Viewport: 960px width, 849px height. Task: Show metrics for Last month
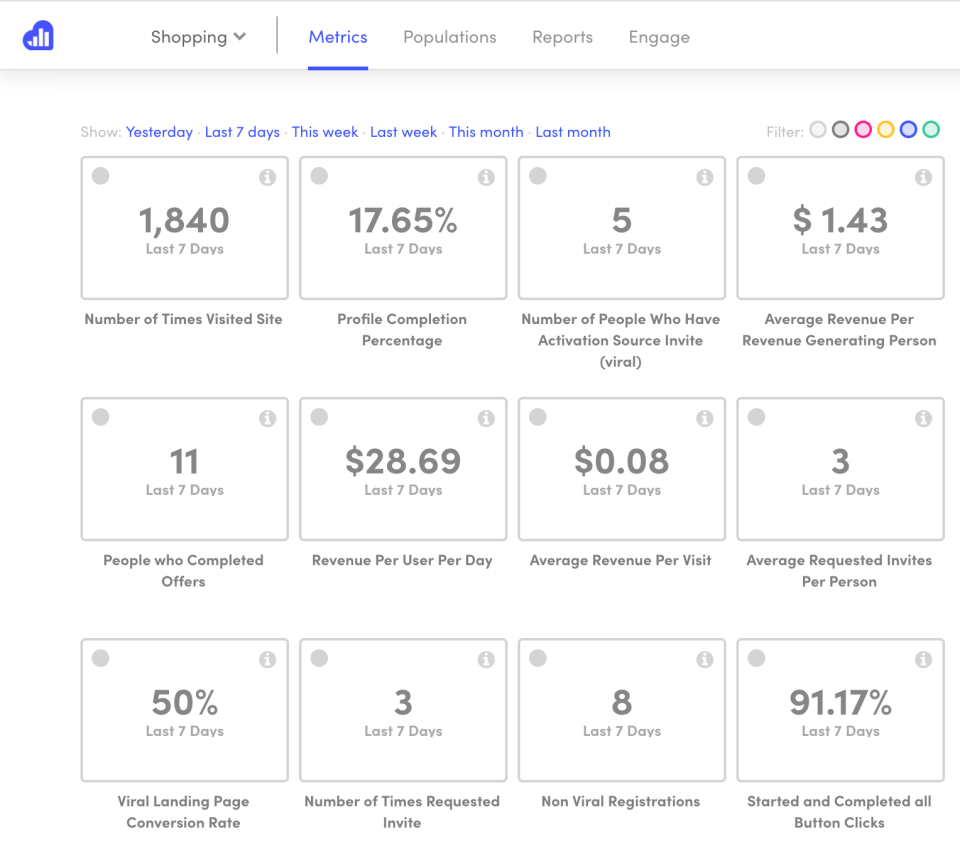coord(572,131)
